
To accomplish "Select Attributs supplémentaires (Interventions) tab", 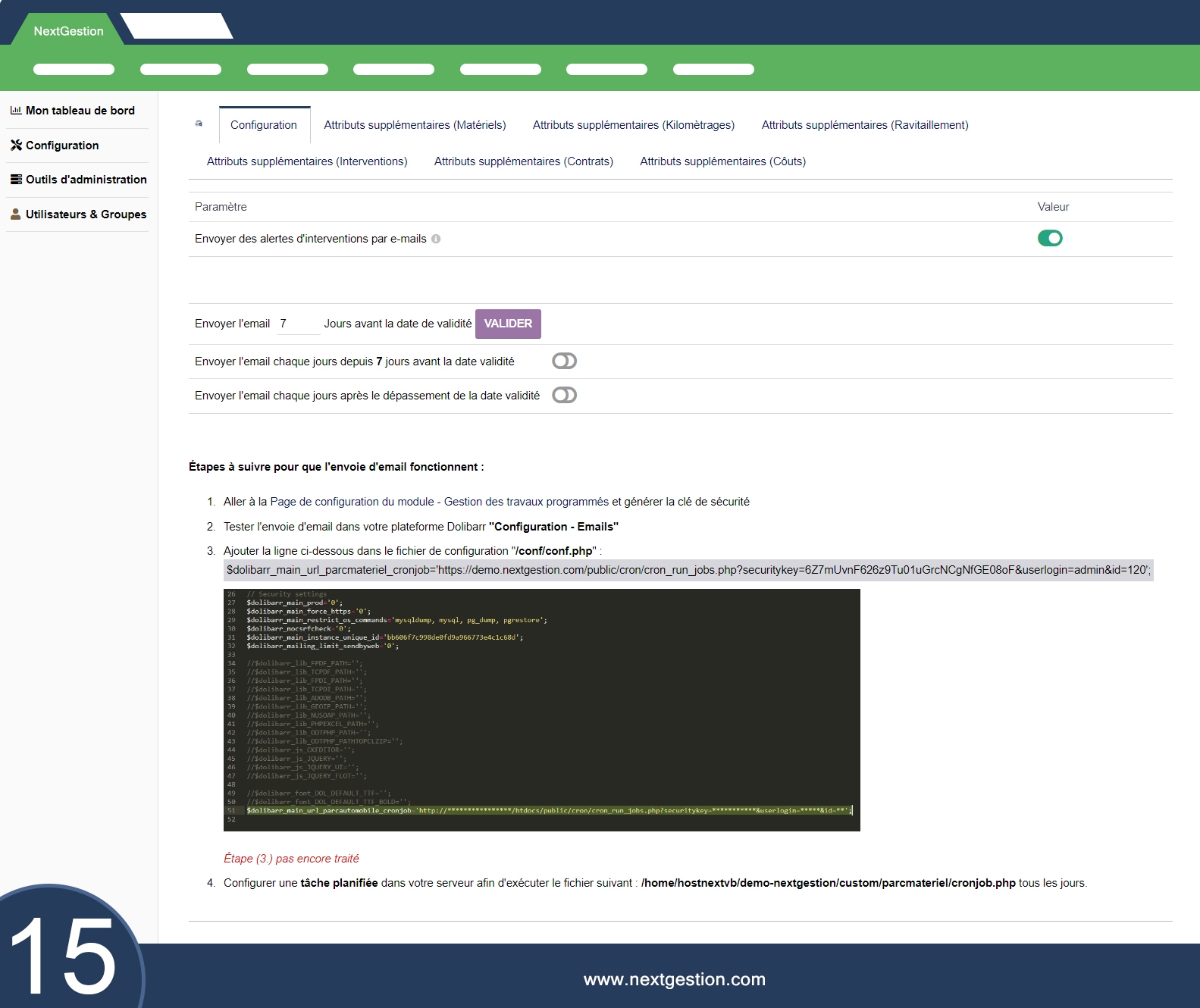I will coord(307,161).
